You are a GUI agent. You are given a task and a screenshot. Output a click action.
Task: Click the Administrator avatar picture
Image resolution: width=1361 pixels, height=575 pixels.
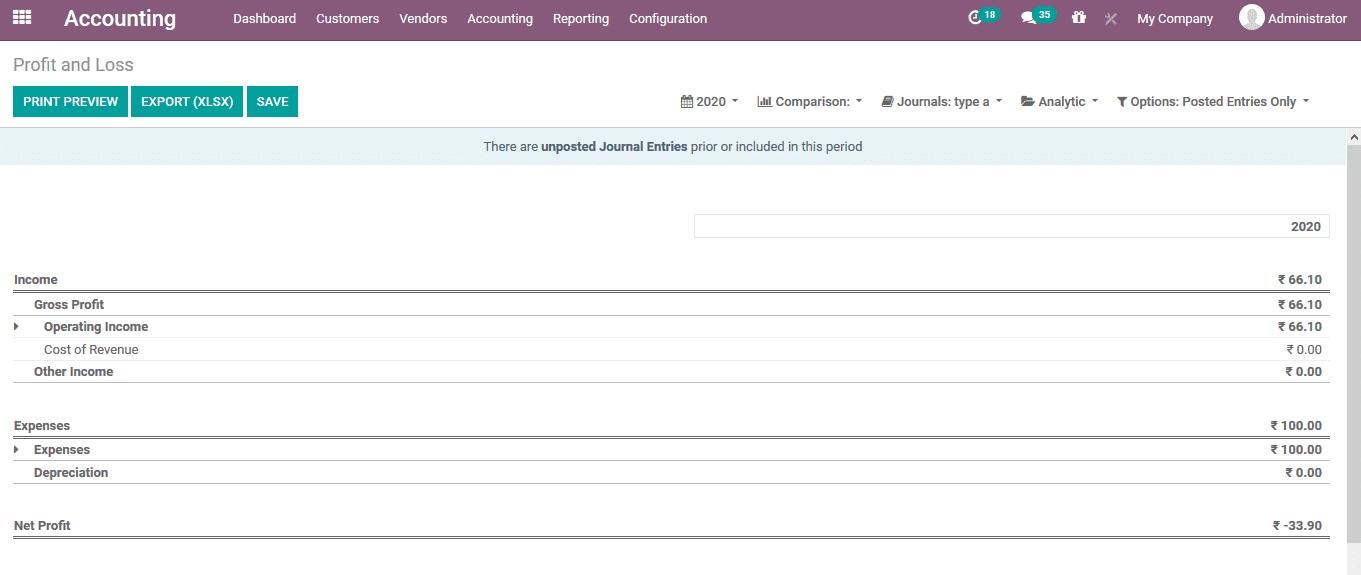pyautogui.click(x=1251, y=18)
